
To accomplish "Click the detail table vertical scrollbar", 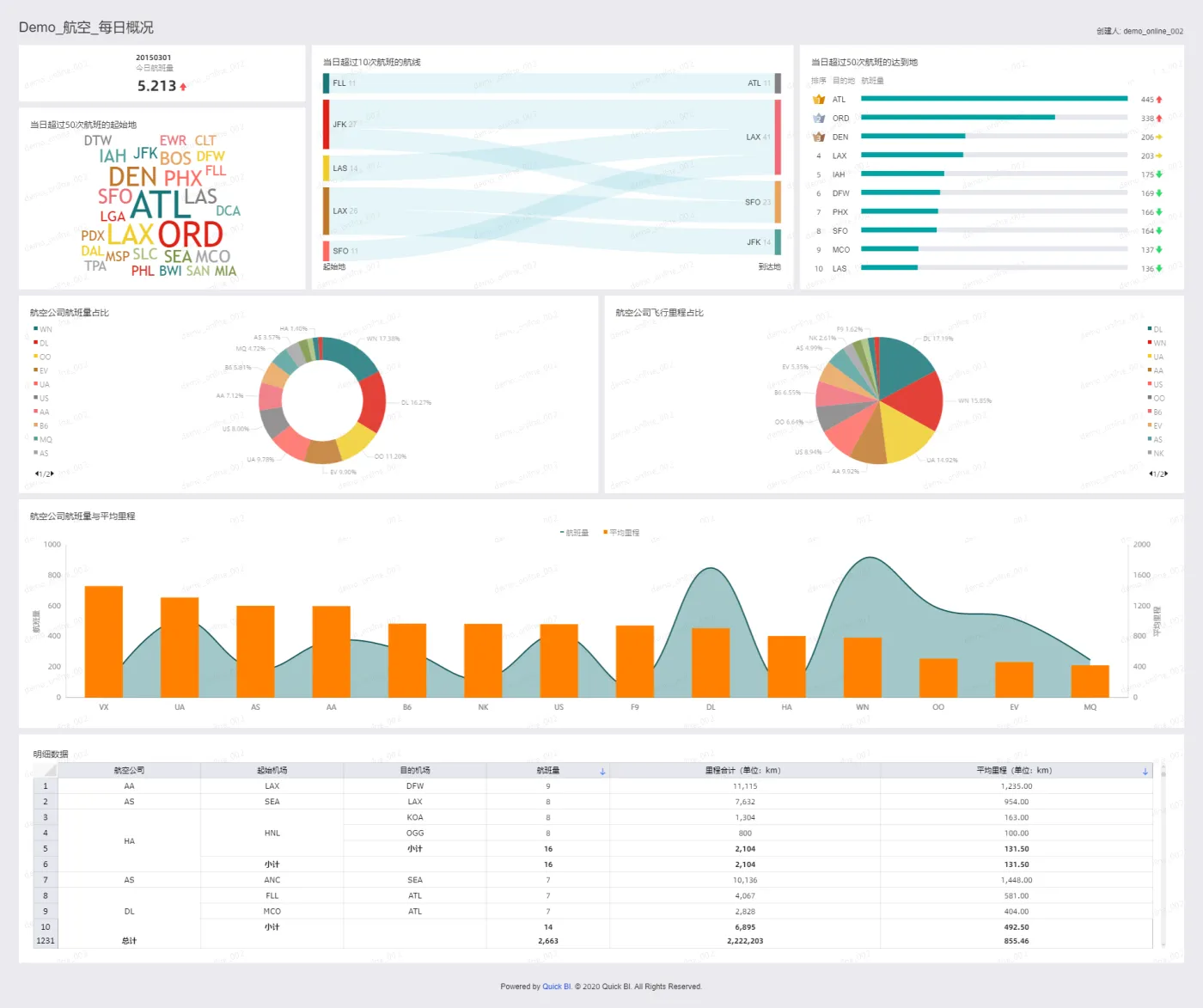I will click(x=1163, y=855).
